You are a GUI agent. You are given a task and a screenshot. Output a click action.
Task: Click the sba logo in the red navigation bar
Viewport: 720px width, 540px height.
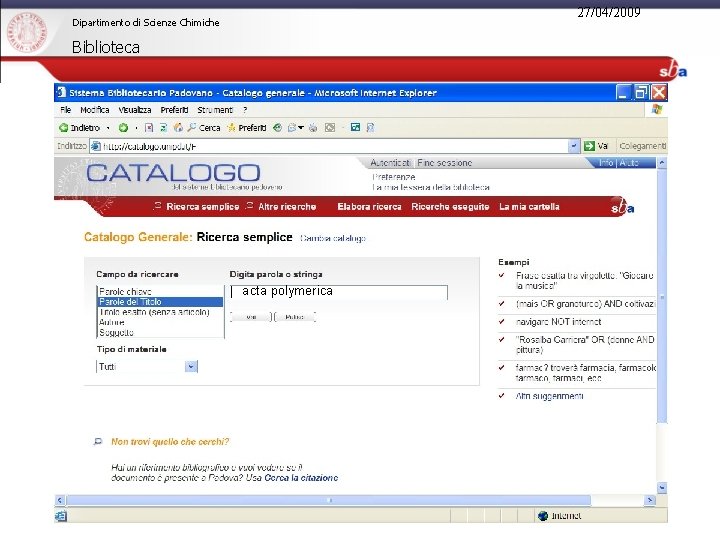click(622, 207)
